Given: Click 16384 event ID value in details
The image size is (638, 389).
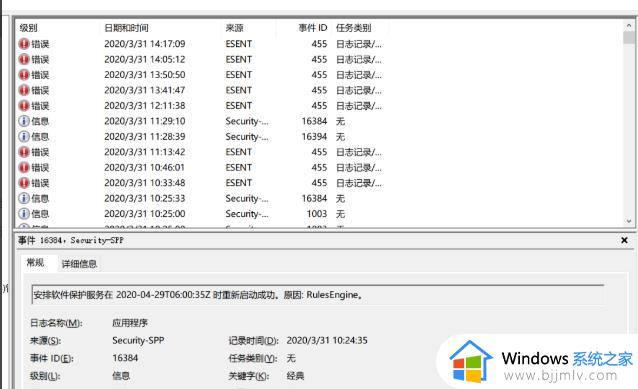Looking at the screenshot, I should click(125, 358).
